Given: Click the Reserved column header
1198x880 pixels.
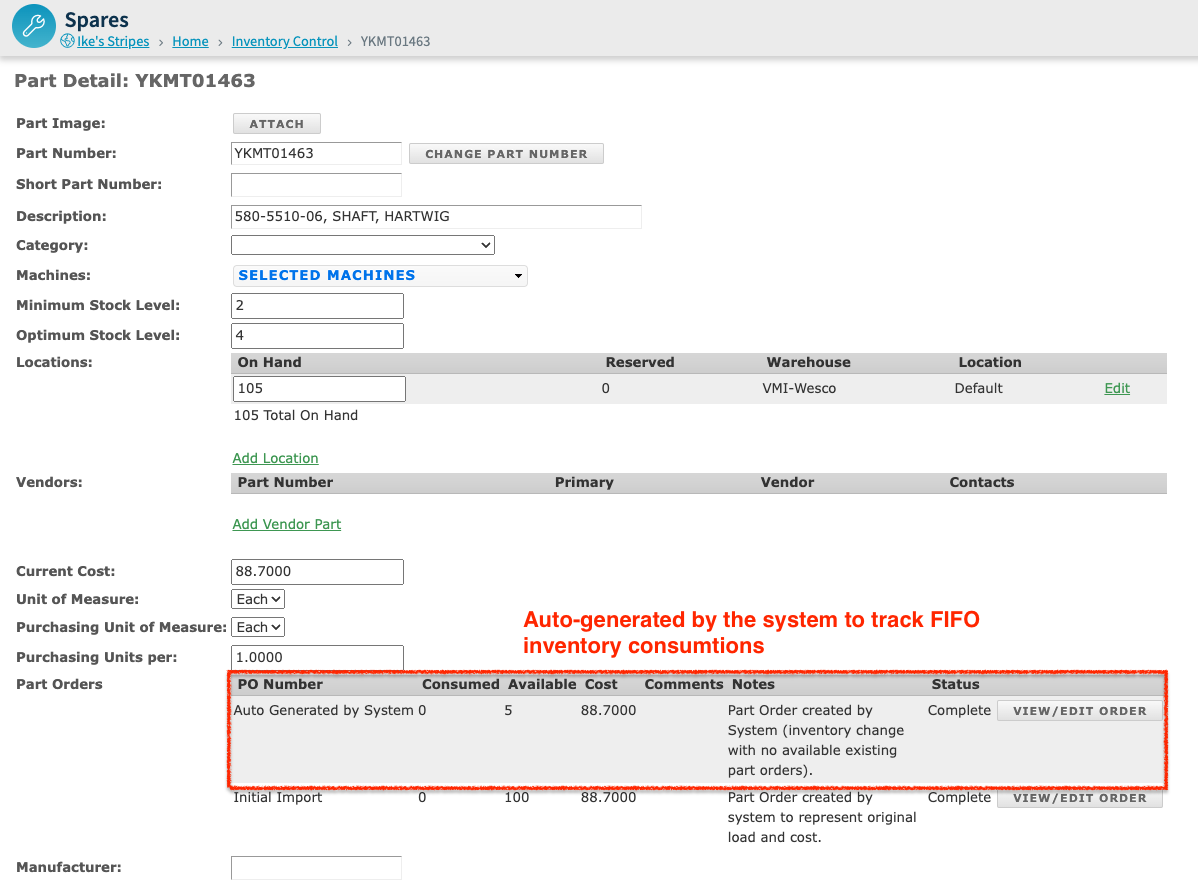Looking at the screenshot, I should coord(639,363).
